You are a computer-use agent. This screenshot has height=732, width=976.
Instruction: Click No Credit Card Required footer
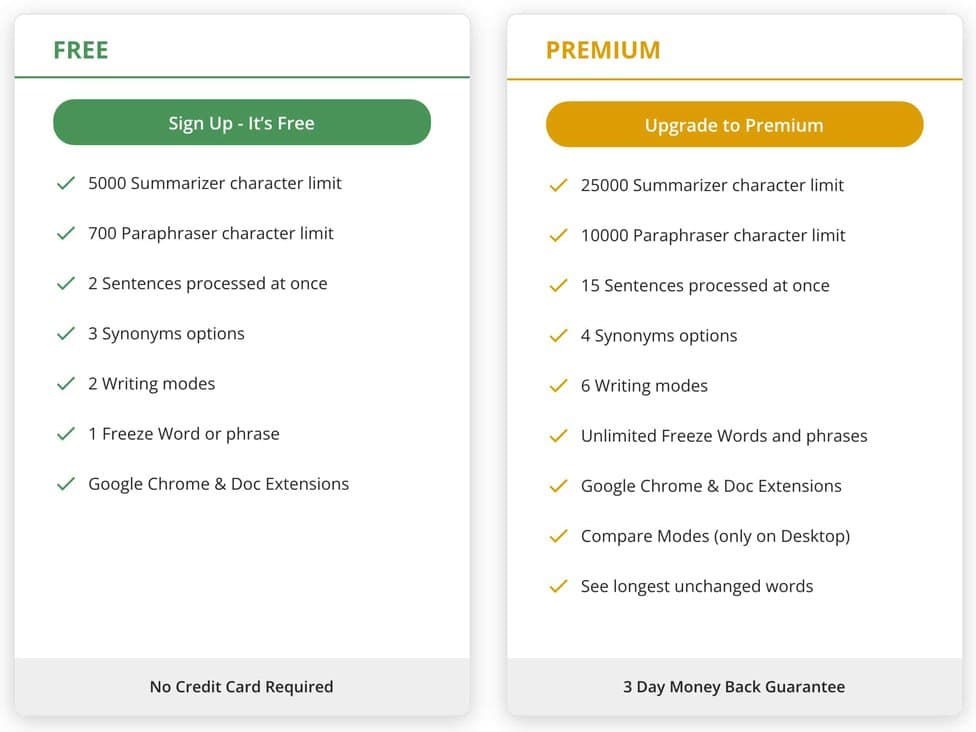(x=241, y=687)
